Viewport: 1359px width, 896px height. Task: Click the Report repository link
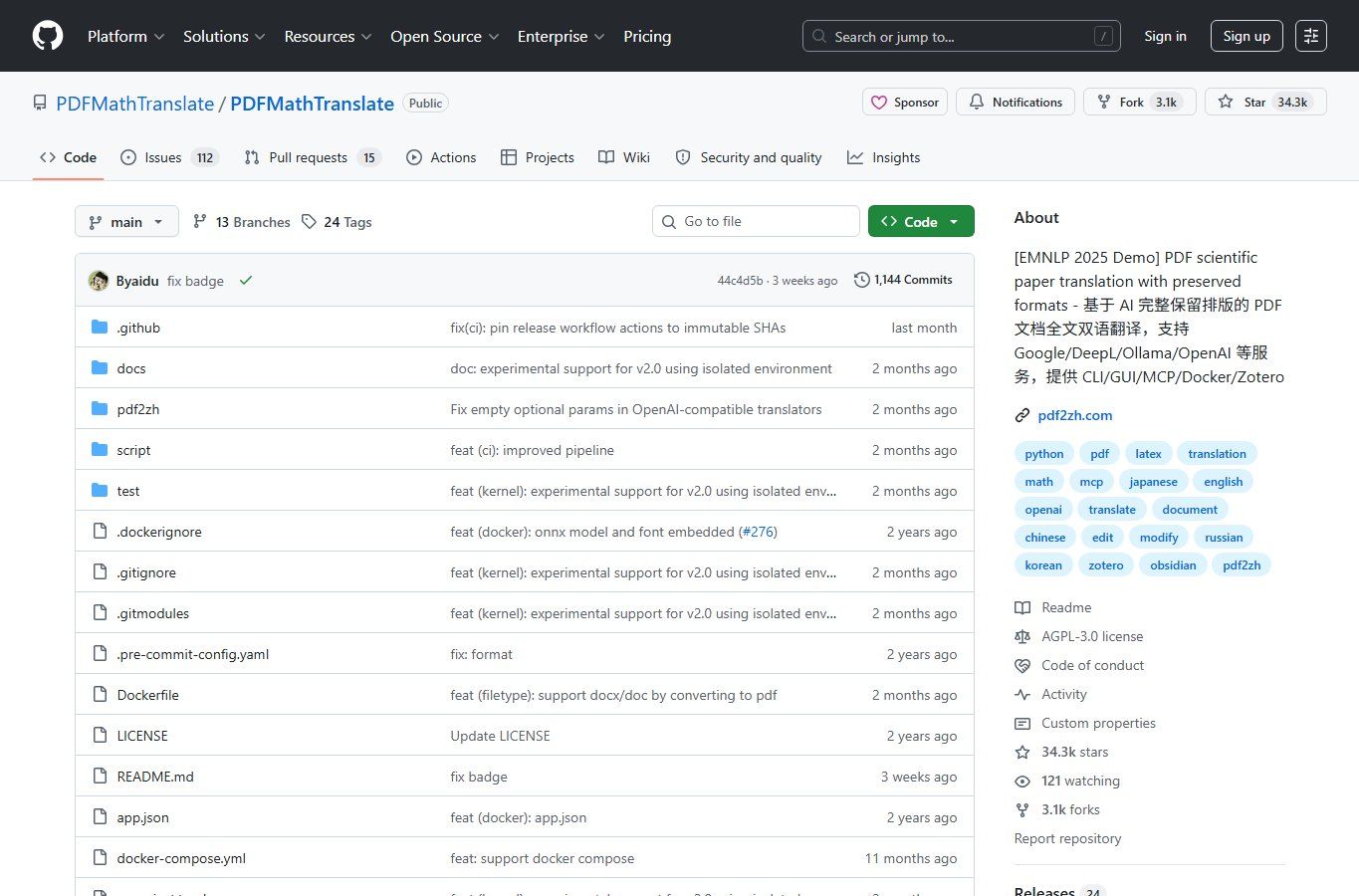1067,838
